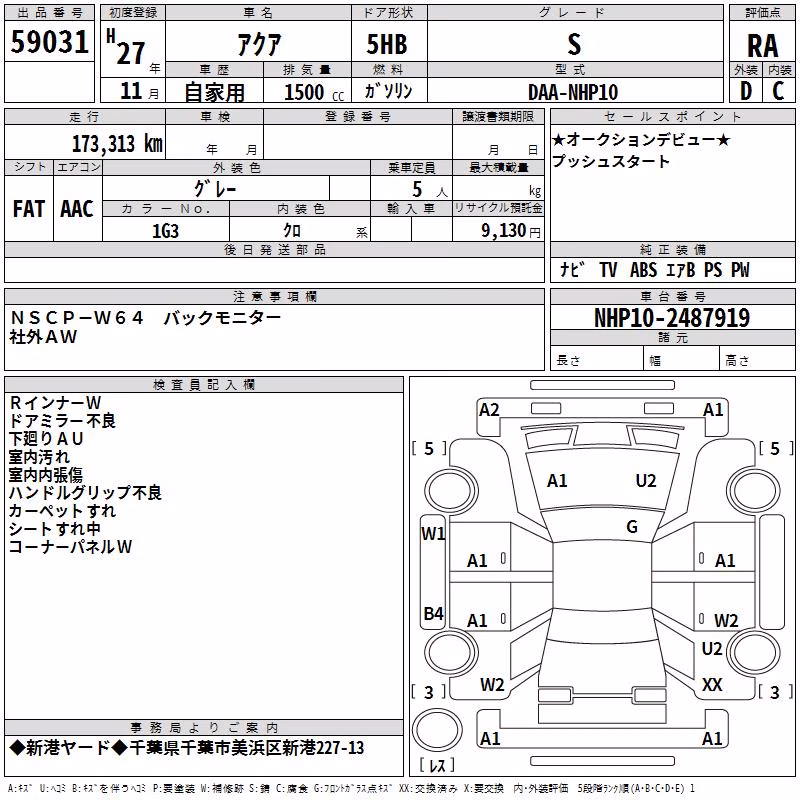Click the fuel type ガソリン
The image size is (800, 800).
388,91
